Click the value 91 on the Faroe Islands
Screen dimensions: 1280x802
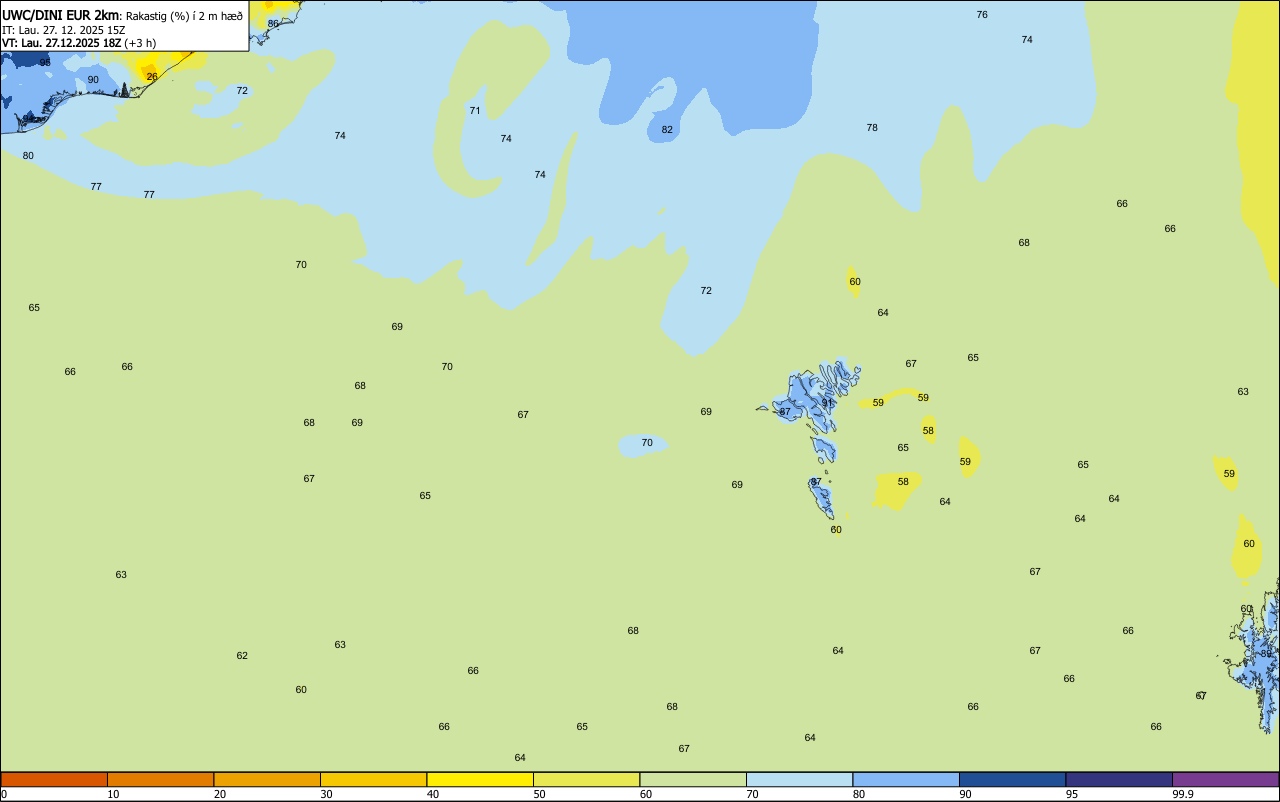click(827, 403)
